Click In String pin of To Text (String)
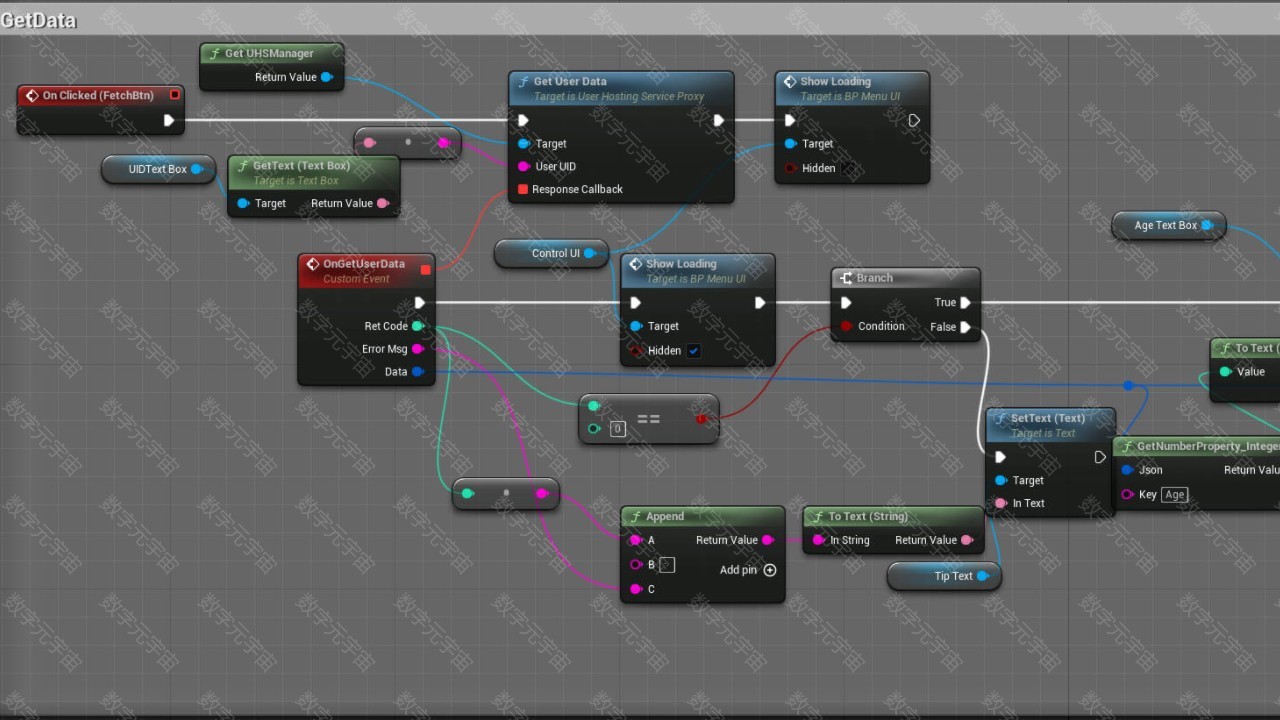1280x720 pixels. (x=818, y=540)
